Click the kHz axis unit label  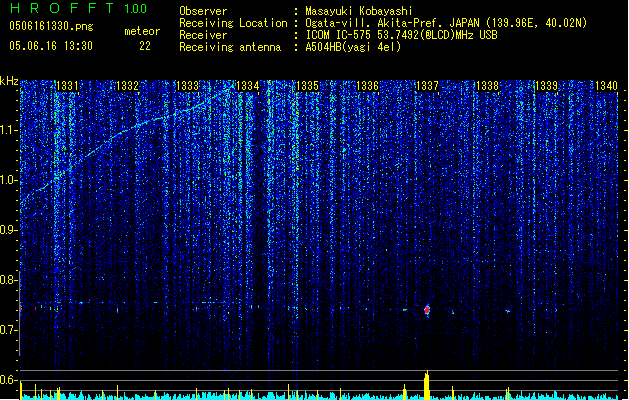point(9,81)
